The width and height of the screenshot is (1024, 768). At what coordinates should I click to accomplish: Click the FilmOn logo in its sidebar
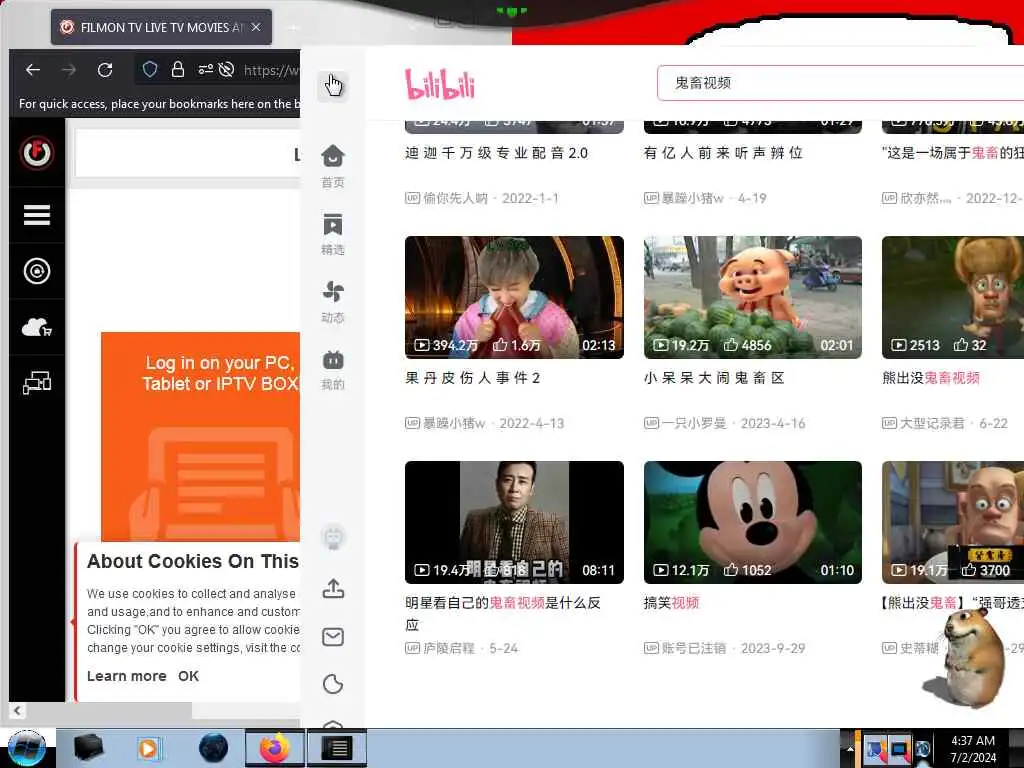tap(37, 153)
